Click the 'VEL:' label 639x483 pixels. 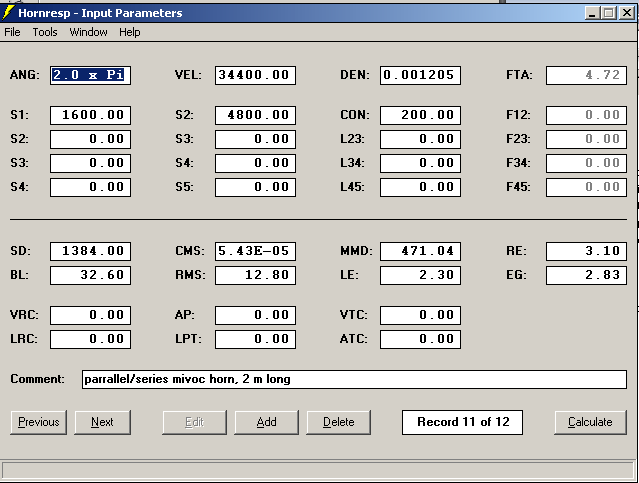tap(188, 75)
